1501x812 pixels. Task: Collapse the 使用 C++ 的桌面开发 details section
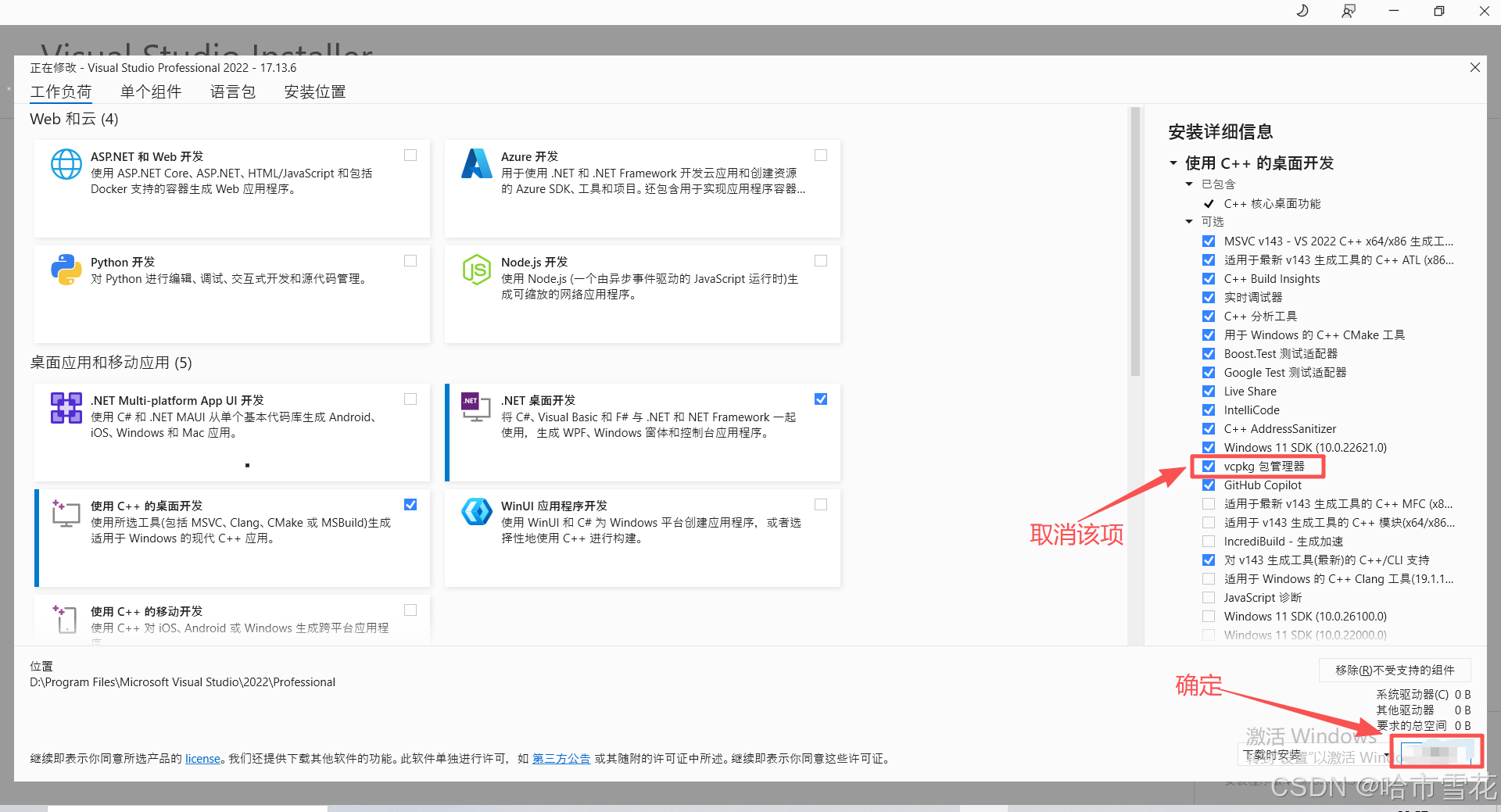pyautogui.click(x=1173, y=163)
